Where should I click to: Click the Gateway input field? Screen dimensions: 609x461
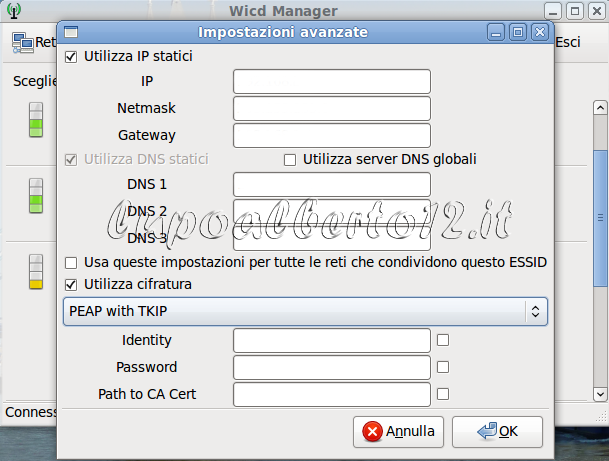coord(332,136)
